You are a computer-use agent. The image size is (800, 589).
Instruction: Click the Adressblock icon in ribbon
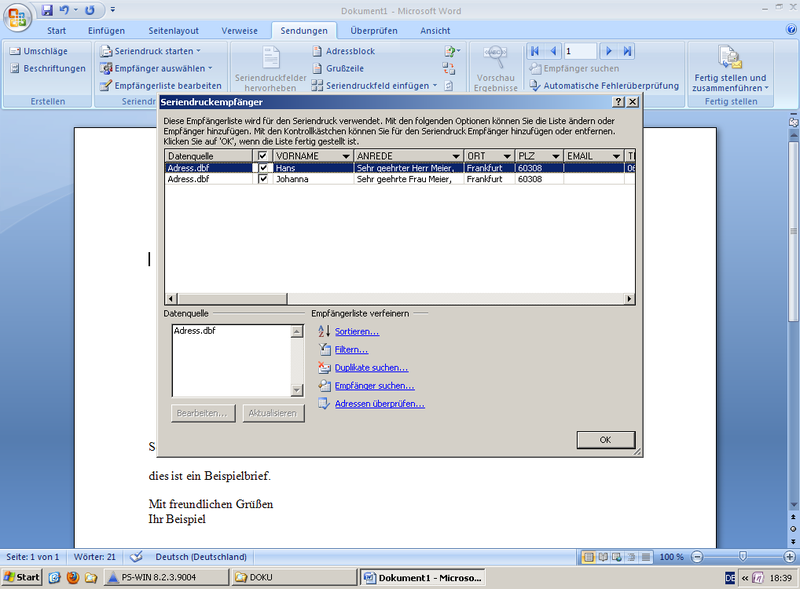(317, 51)
